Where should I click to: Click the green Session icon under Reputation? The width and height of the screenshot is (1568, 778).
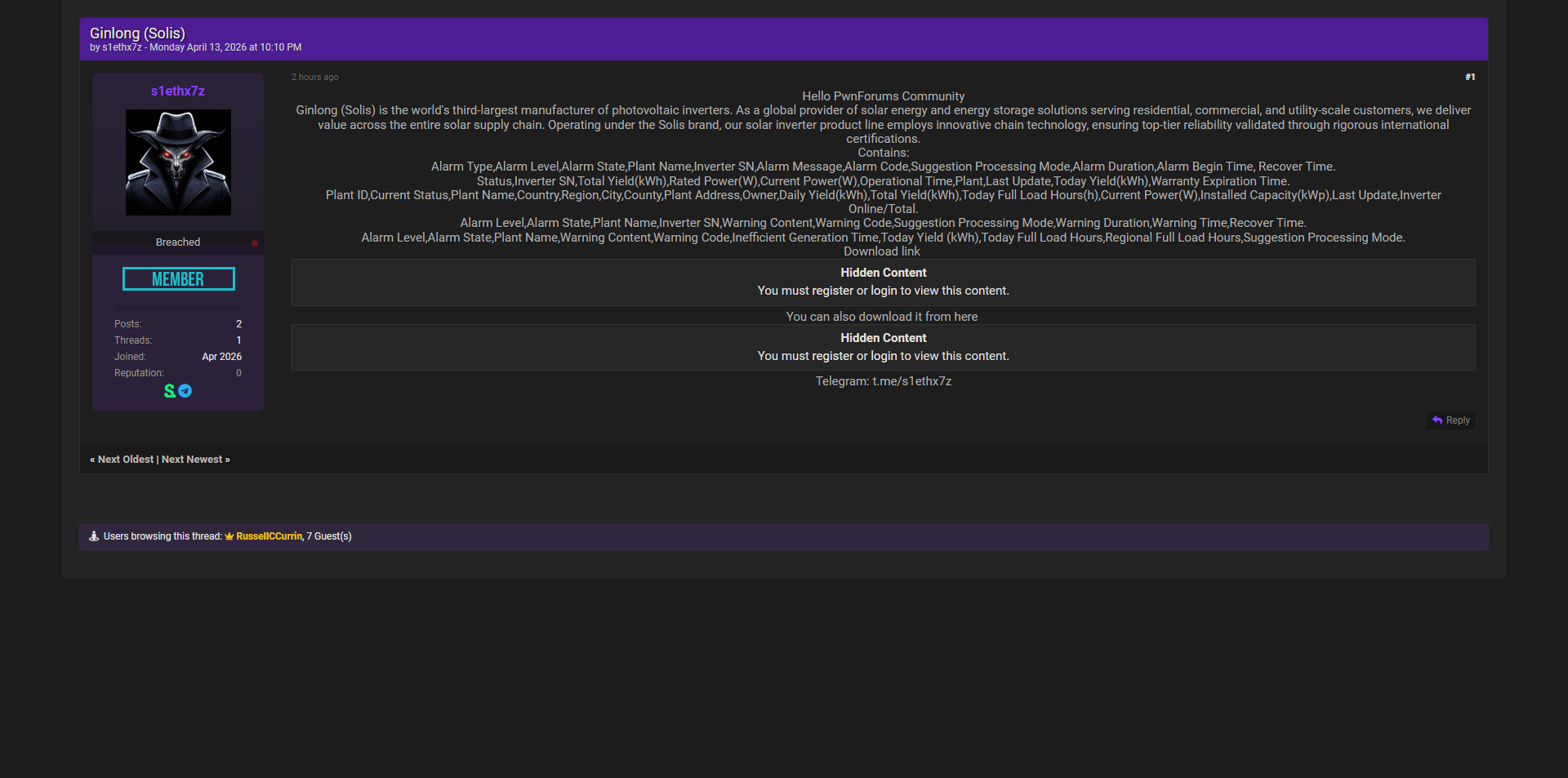170,391
